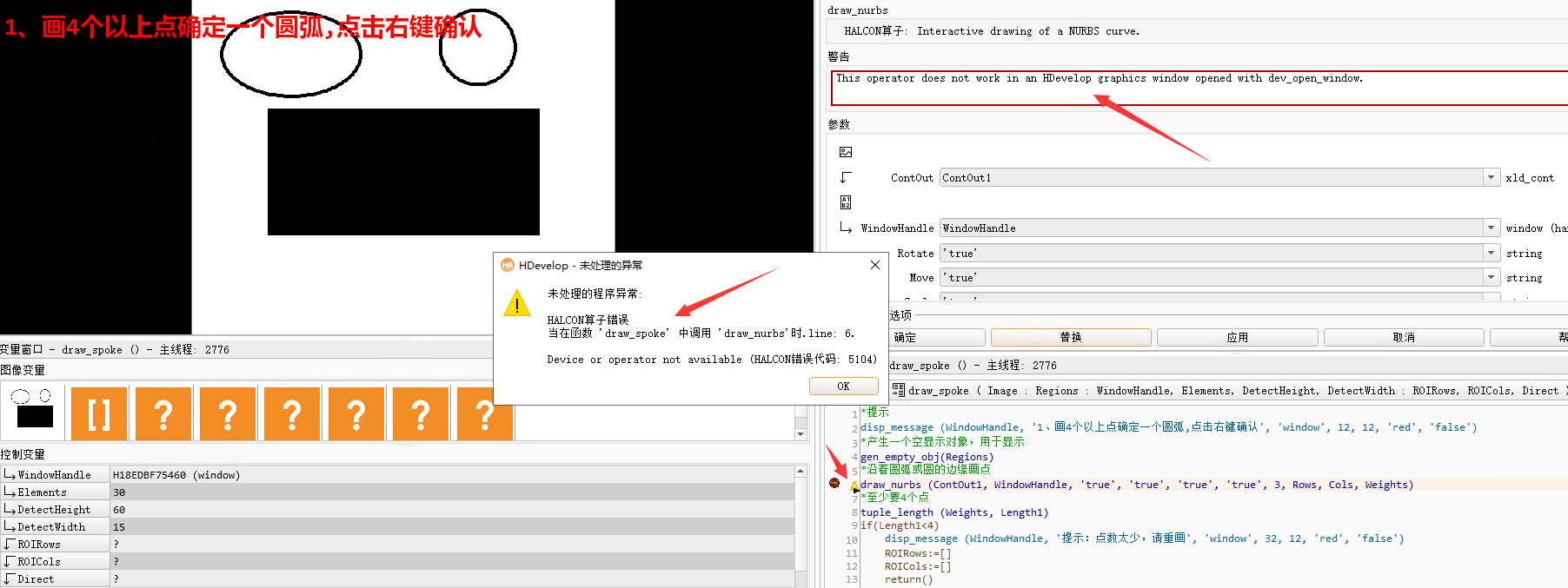Click the value 30 of Elements

(119, 492)
